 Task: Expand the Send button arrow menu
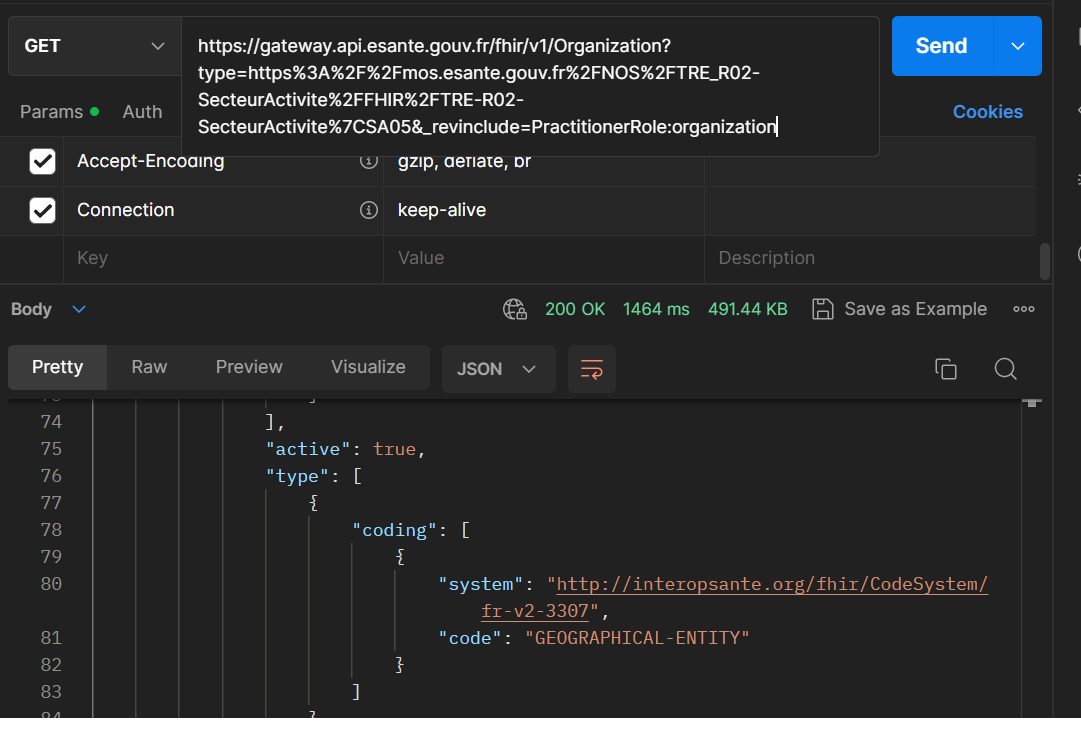1018,46
